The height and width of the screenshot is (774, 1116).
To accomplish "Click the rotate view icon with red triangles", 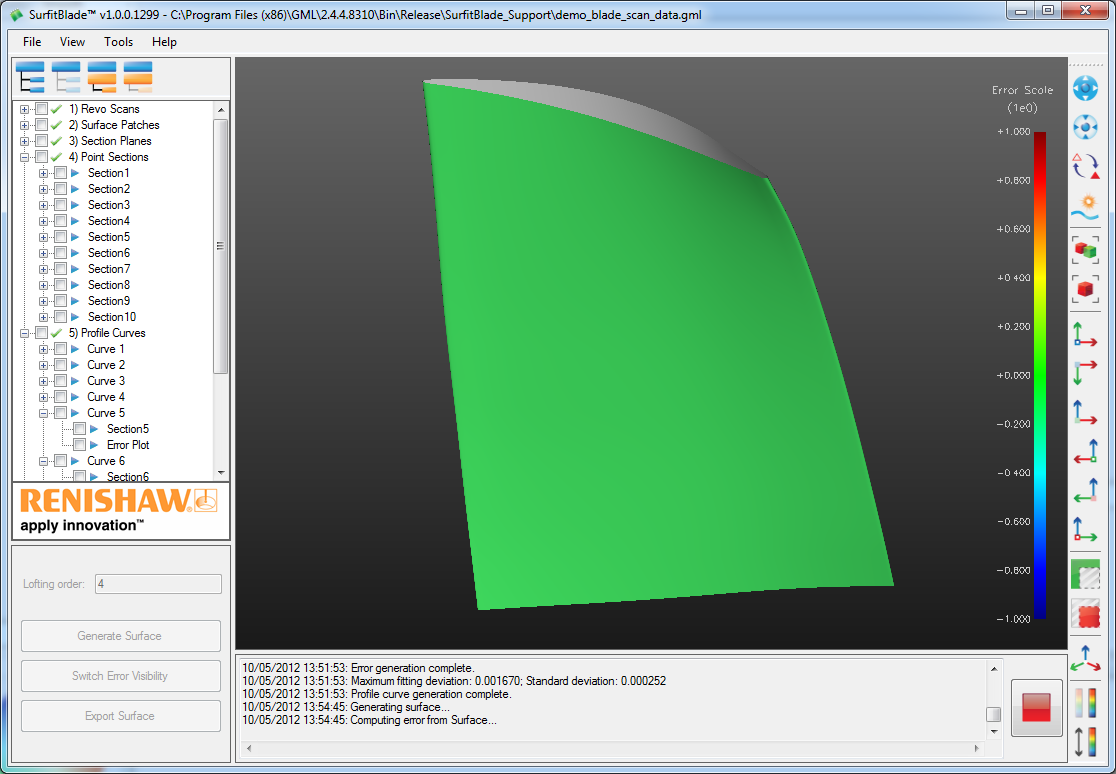I will coord(1085,166).
